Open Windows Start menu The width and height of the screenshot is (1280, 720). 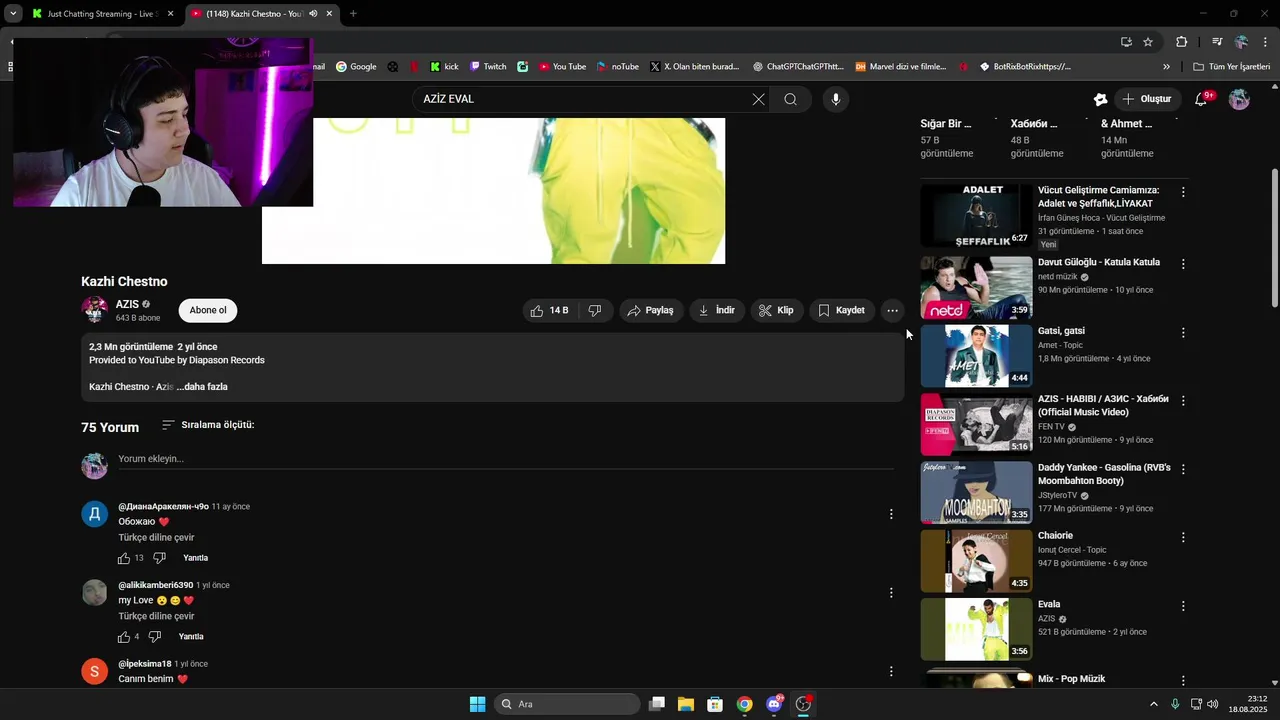(477, 704)
